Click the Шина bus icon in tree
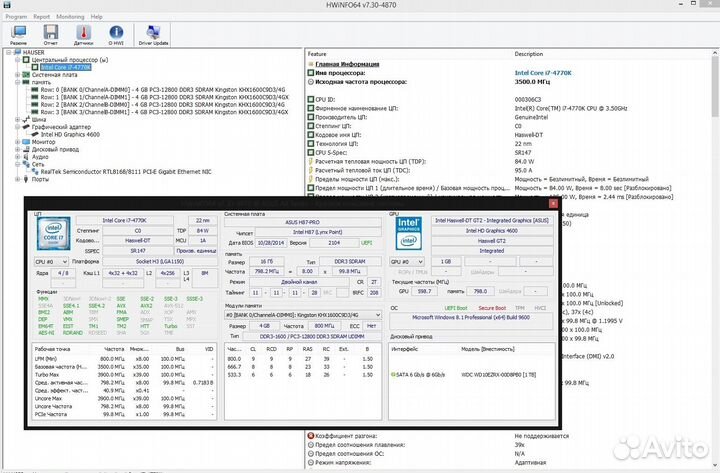This screenshot has height=473, width=720. pos(26,119)
